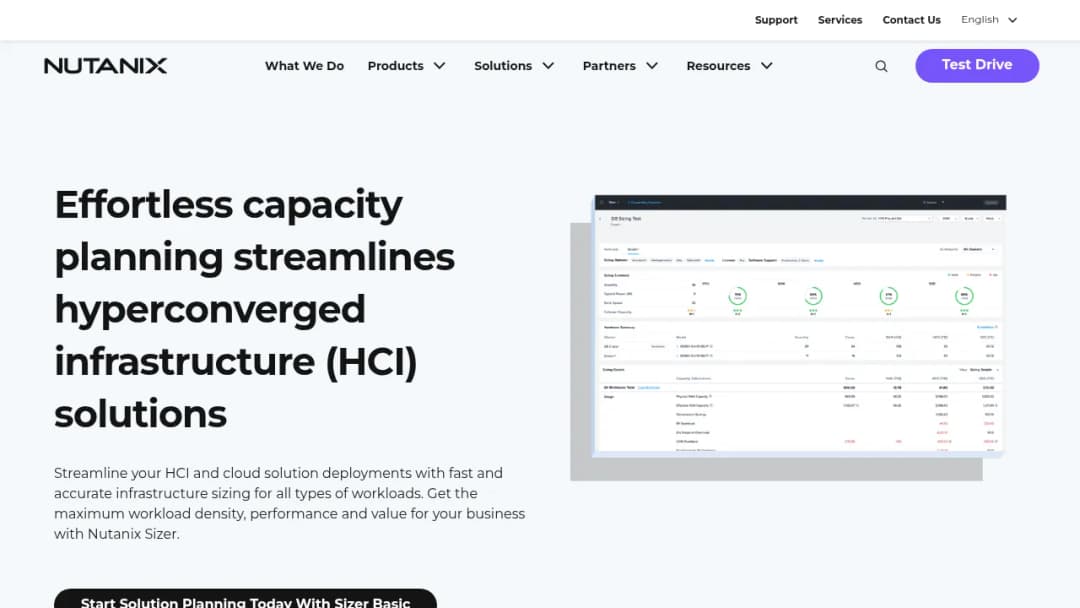Open the Solutions menu
Image resolution: width=1080 pixels, height=608 pixels.
pyautogui.click(x=503, y=65)
